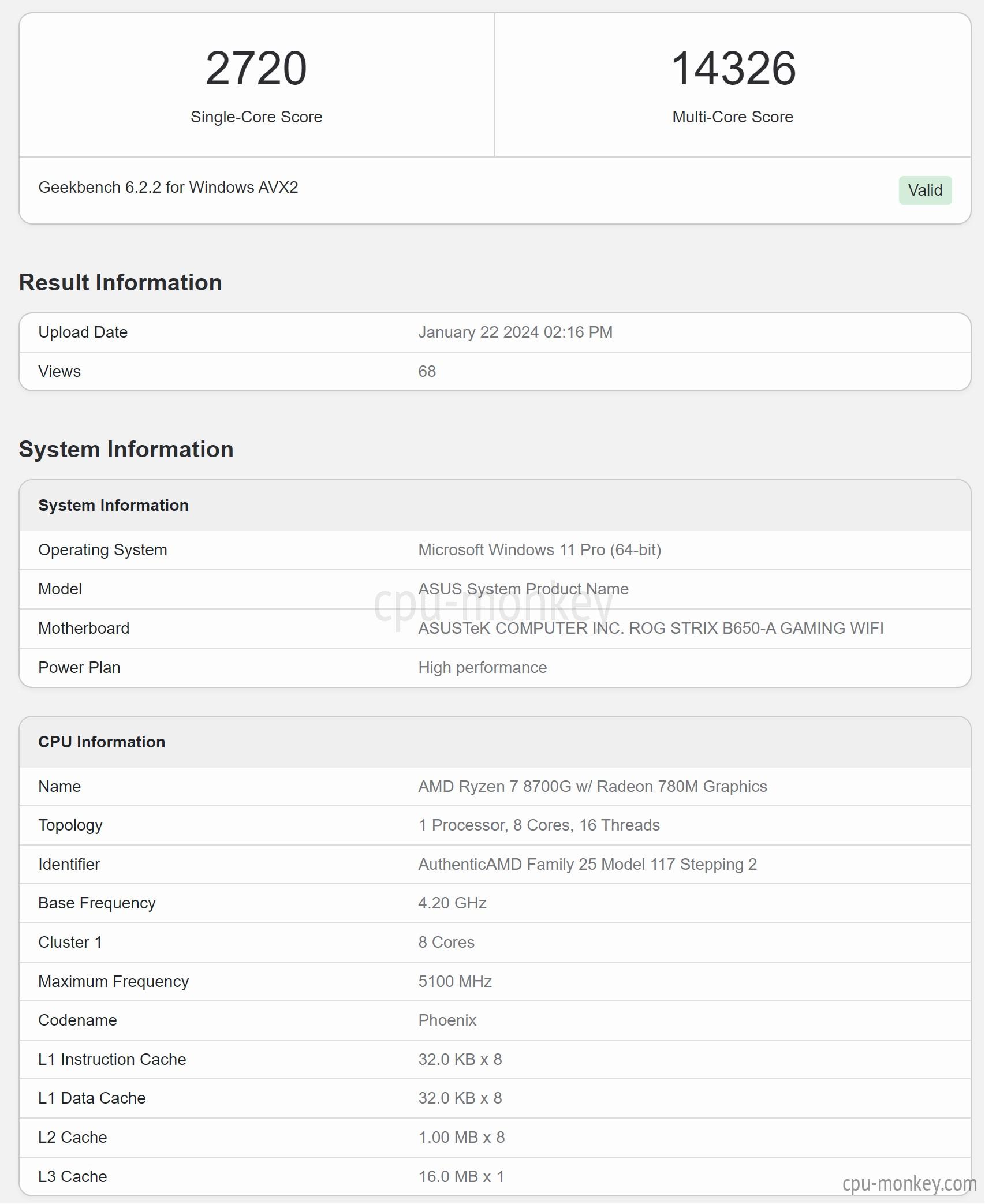
Task: Click the AMD Ryzen 7 8700G name value
Action: (x=592, y=787)
